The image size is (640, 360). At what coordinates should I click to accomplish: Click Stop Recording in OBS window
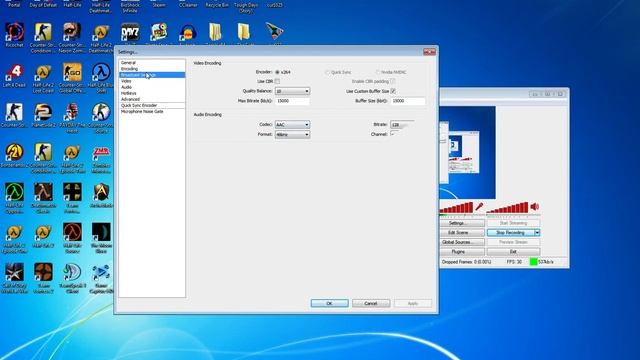pyautogui.click(x=510, y=233)
